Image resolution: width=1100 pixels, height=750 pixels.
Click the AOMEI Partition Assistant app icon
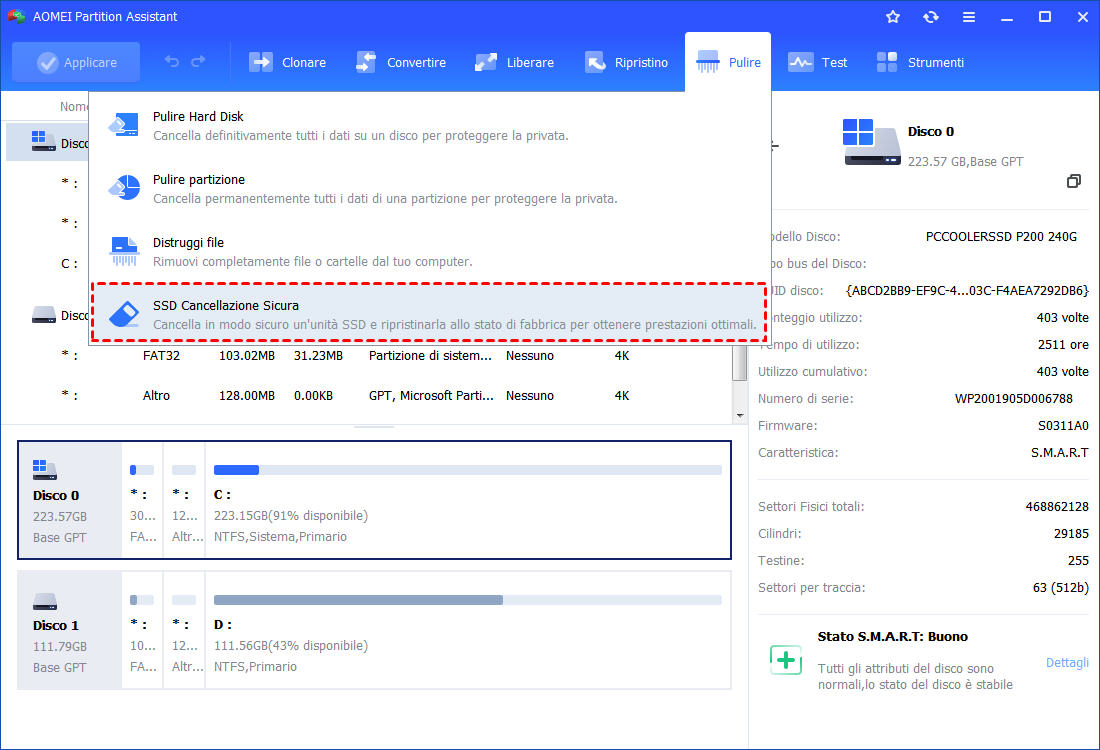pyautogui.click(x=16, y=15)
